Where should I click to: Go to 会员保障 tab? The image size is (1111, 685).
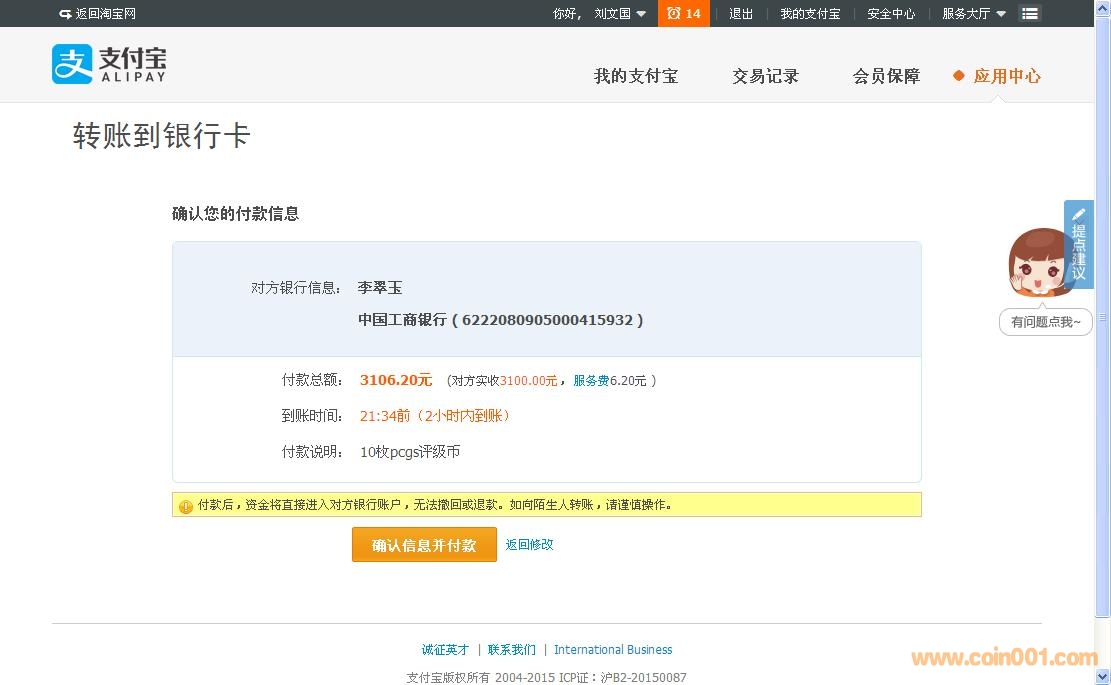[886, 76]
